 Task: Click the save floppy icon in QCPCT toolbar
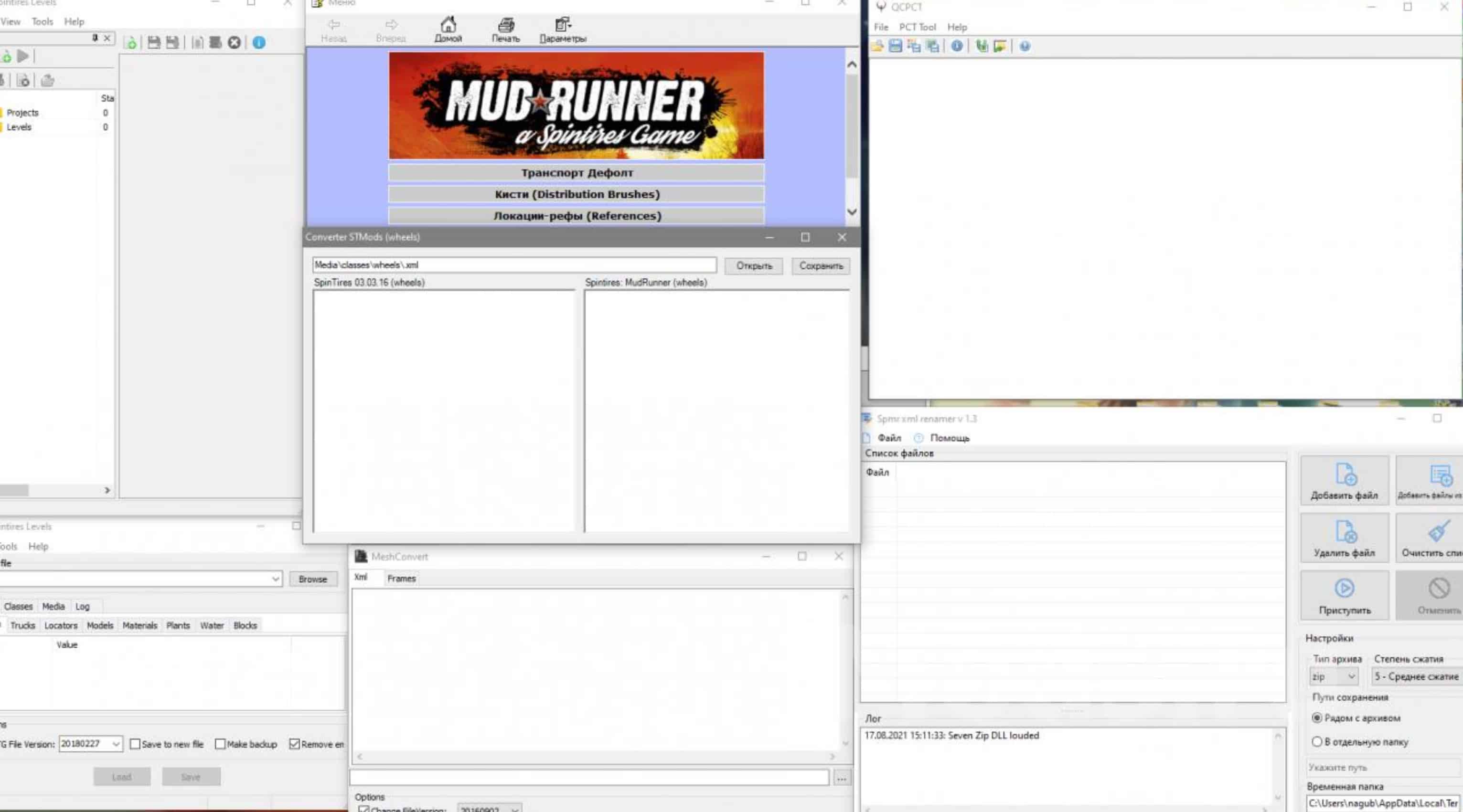click(x=896, y=46)
